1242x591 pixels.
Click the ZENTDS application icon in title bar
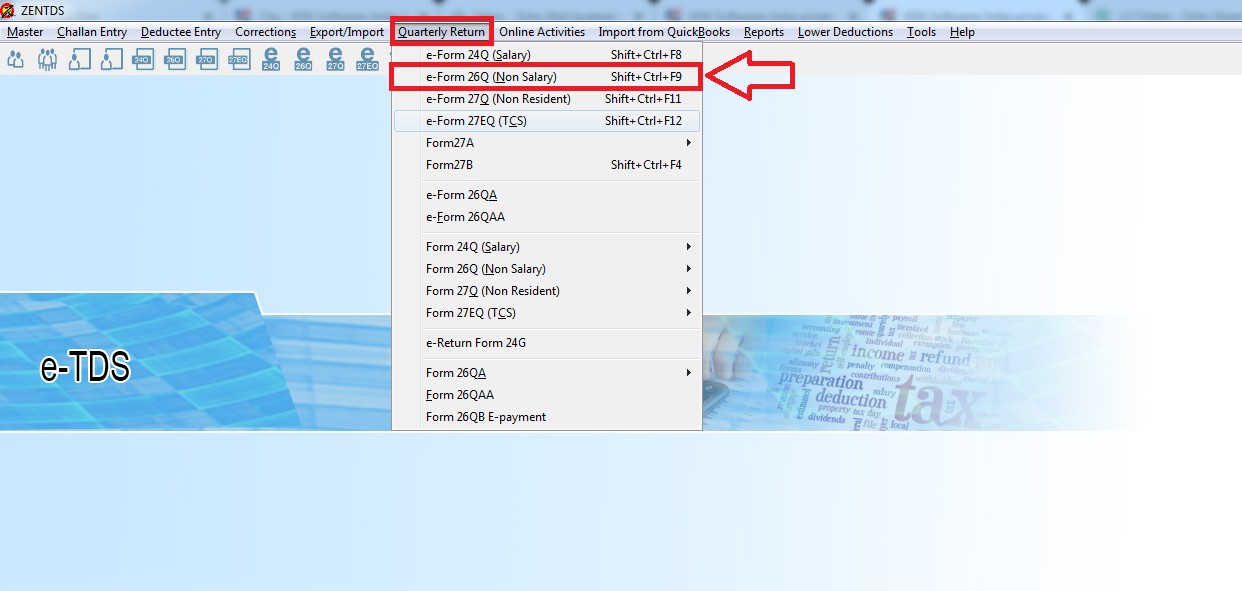coord(8,10)
